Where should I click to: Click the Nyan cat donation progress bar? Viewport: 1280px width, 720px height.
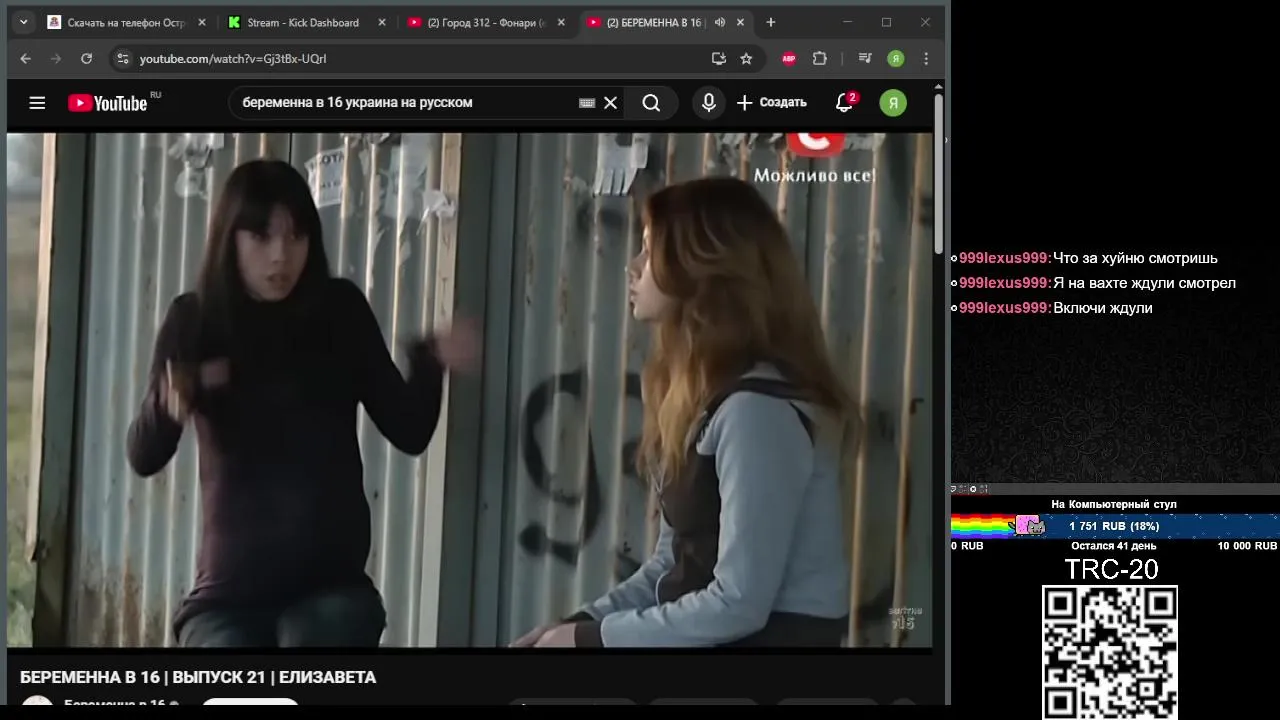(x=1115, y=526)
